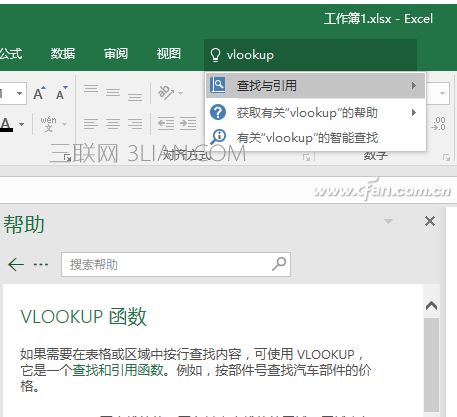
Task: Click the blue question mark help icon
Action: pos(218,112)
